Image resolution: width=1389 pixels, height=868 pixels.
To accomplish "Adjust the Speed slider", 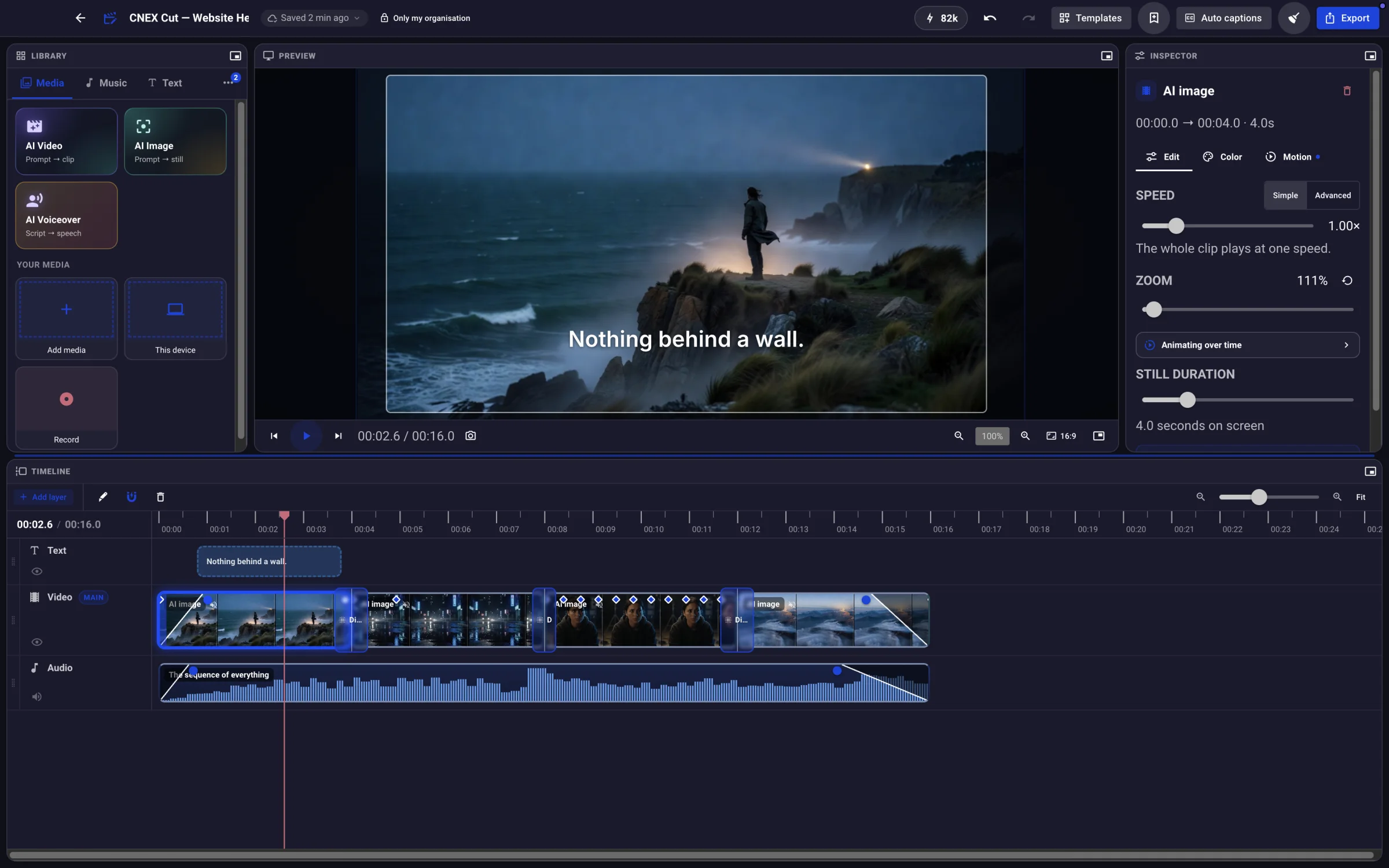I will 1228,226.
